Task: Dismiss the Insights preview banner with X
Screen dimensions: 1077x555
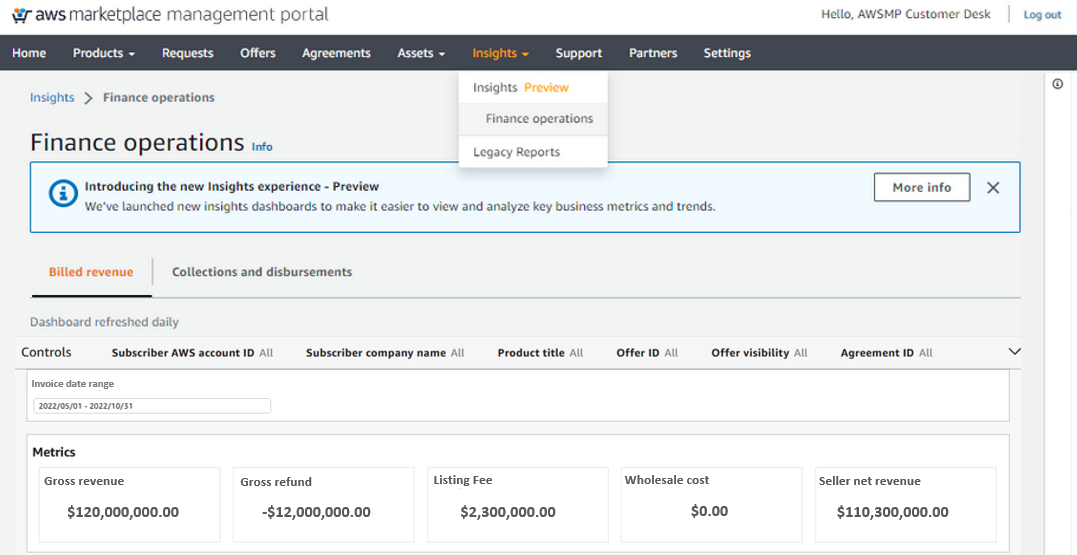Action: tap(993, 188)
